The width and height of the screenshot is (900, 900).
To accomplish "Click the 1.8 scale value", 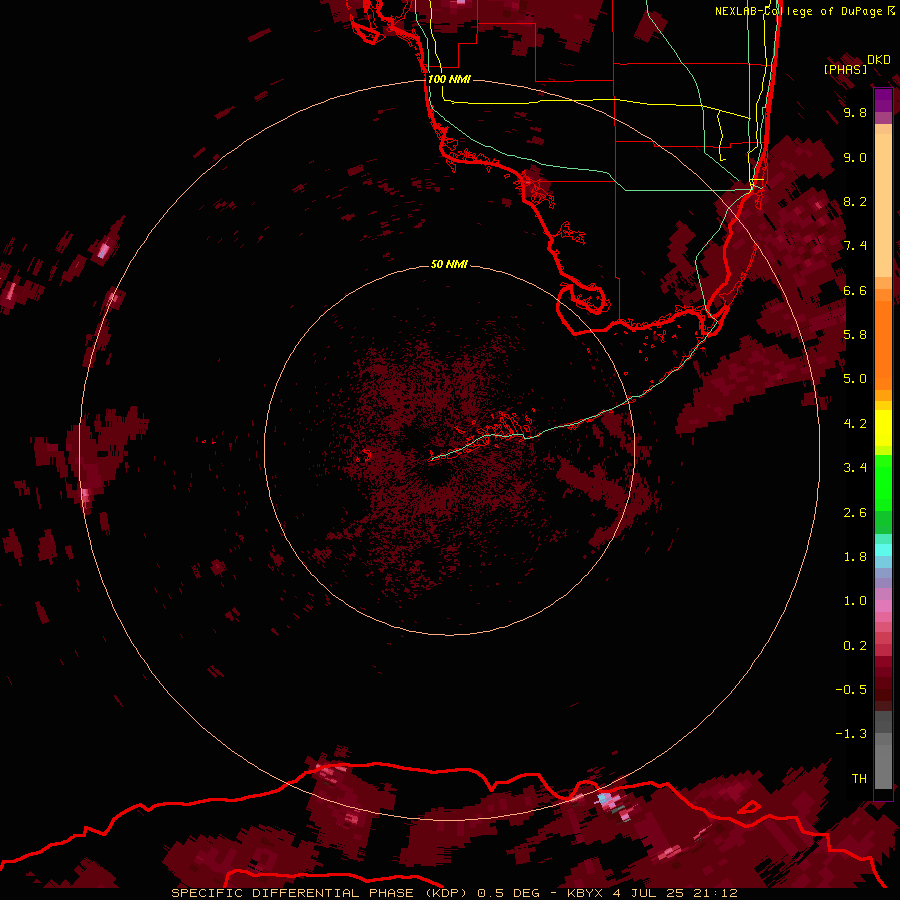I will click(x=855, y=556).
